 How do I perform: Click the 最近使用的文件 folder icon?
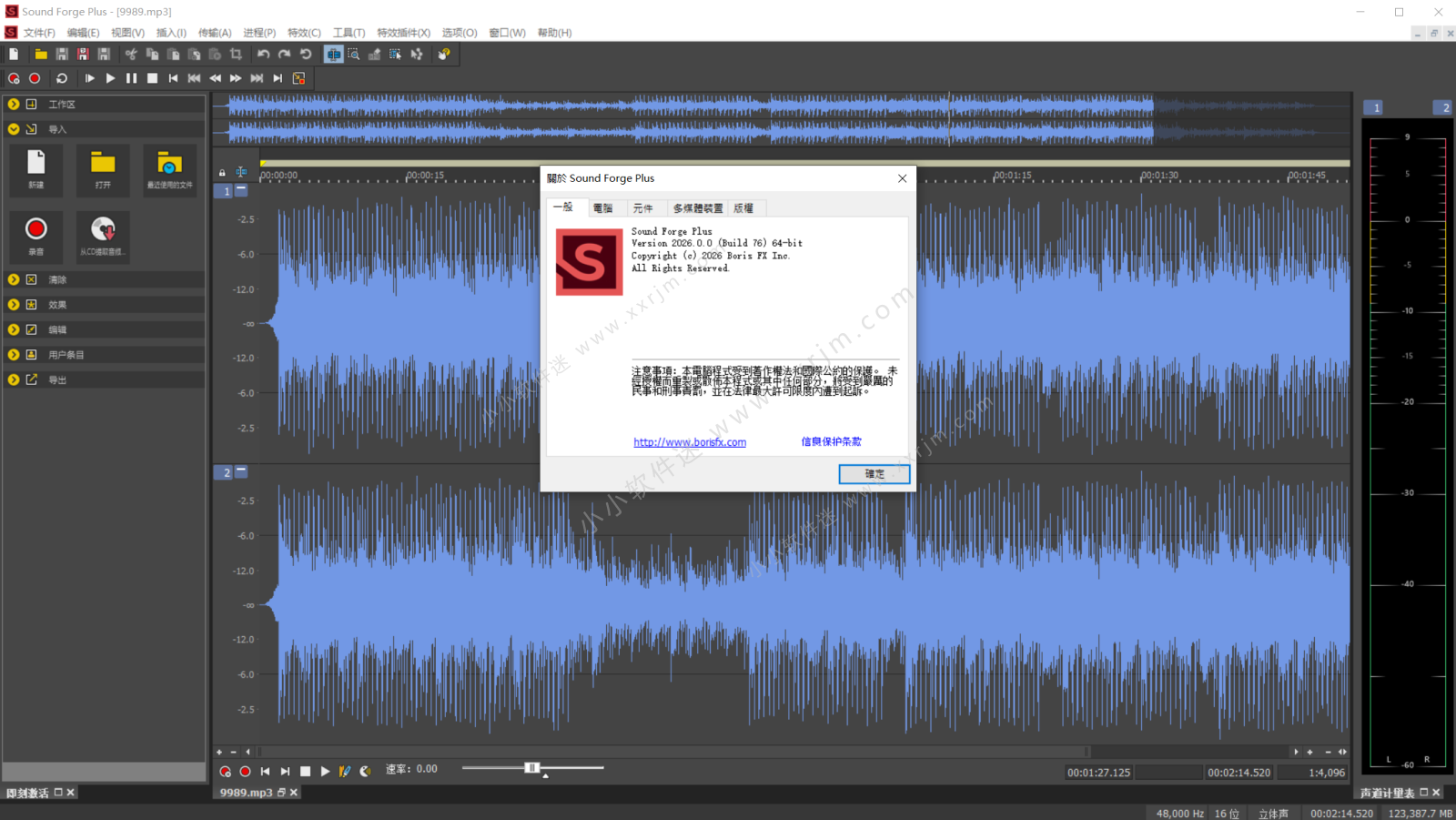point(170,170)
